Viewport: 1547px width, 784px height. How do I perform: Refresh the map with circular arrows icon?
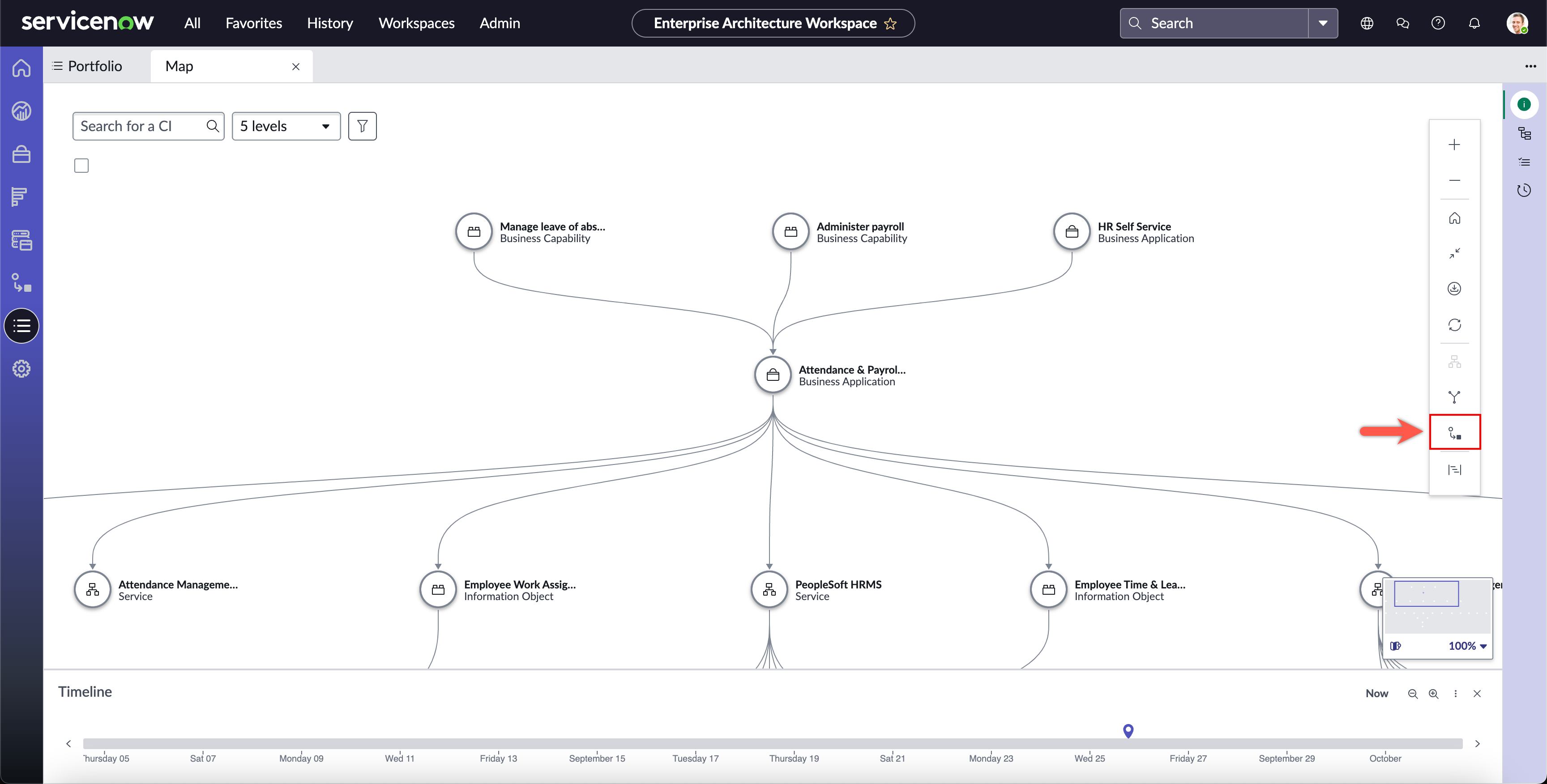pos(1454,325)
